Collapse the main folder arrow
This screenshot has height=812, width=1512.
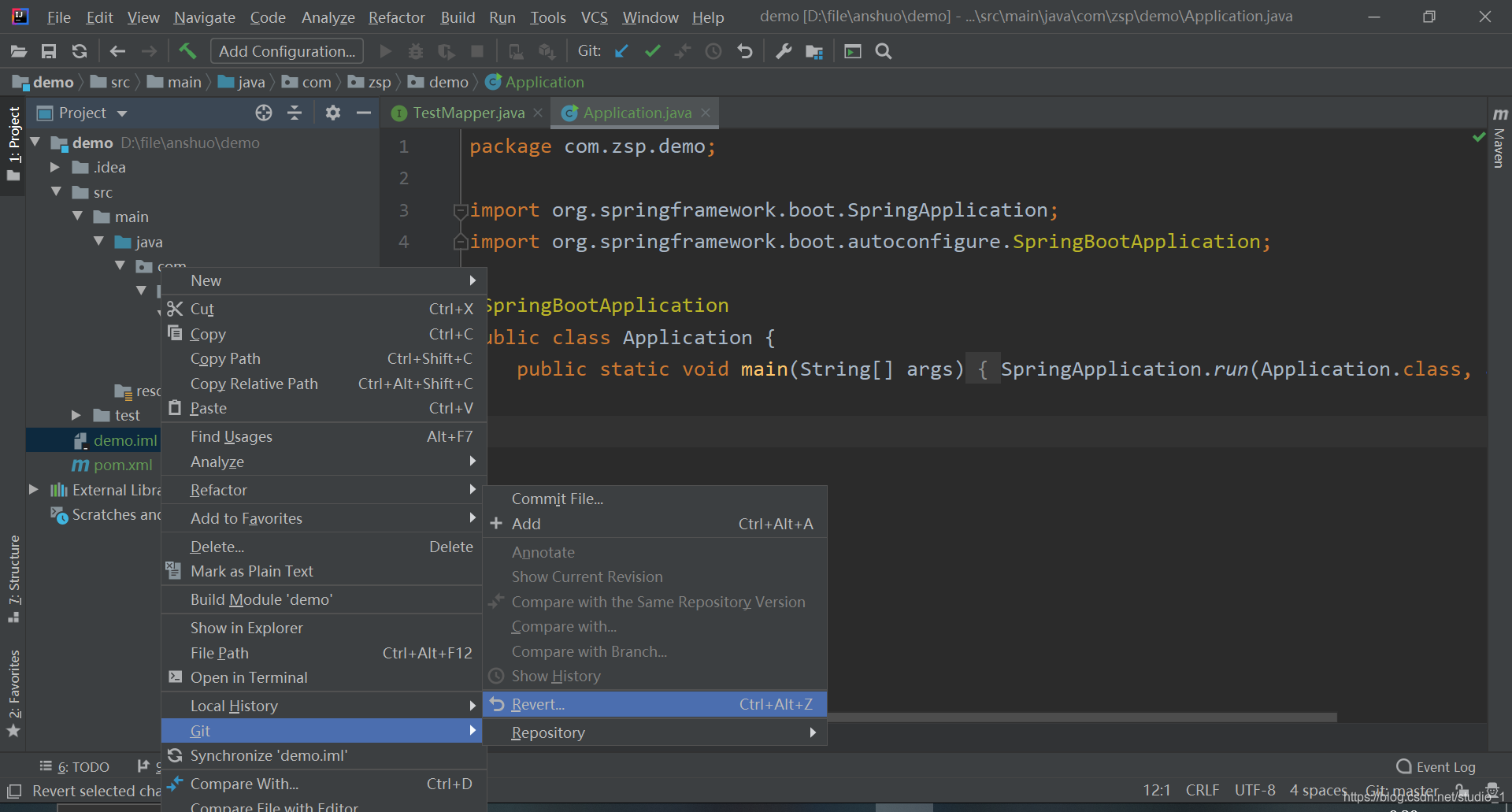pyautogui.click(x=77, y=217)
